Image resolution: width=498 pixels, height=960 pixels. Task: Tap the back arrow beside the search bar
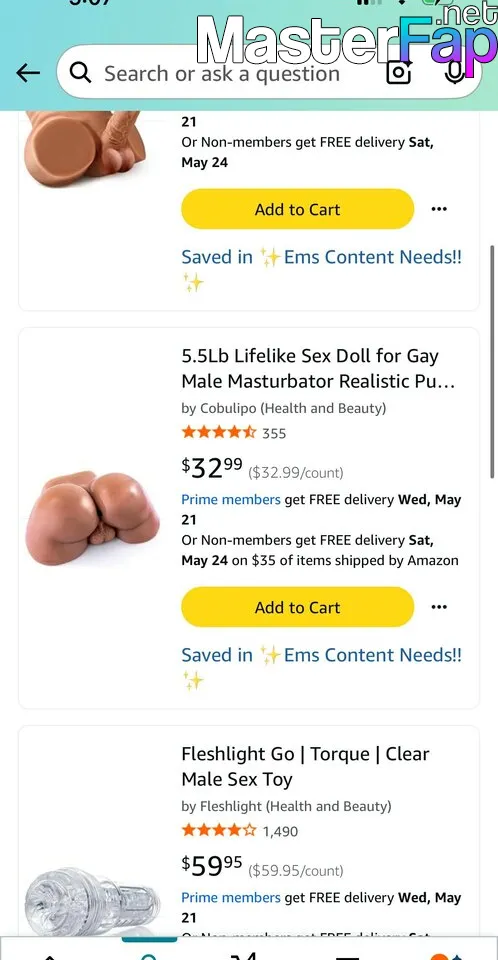tap(28, 73)
